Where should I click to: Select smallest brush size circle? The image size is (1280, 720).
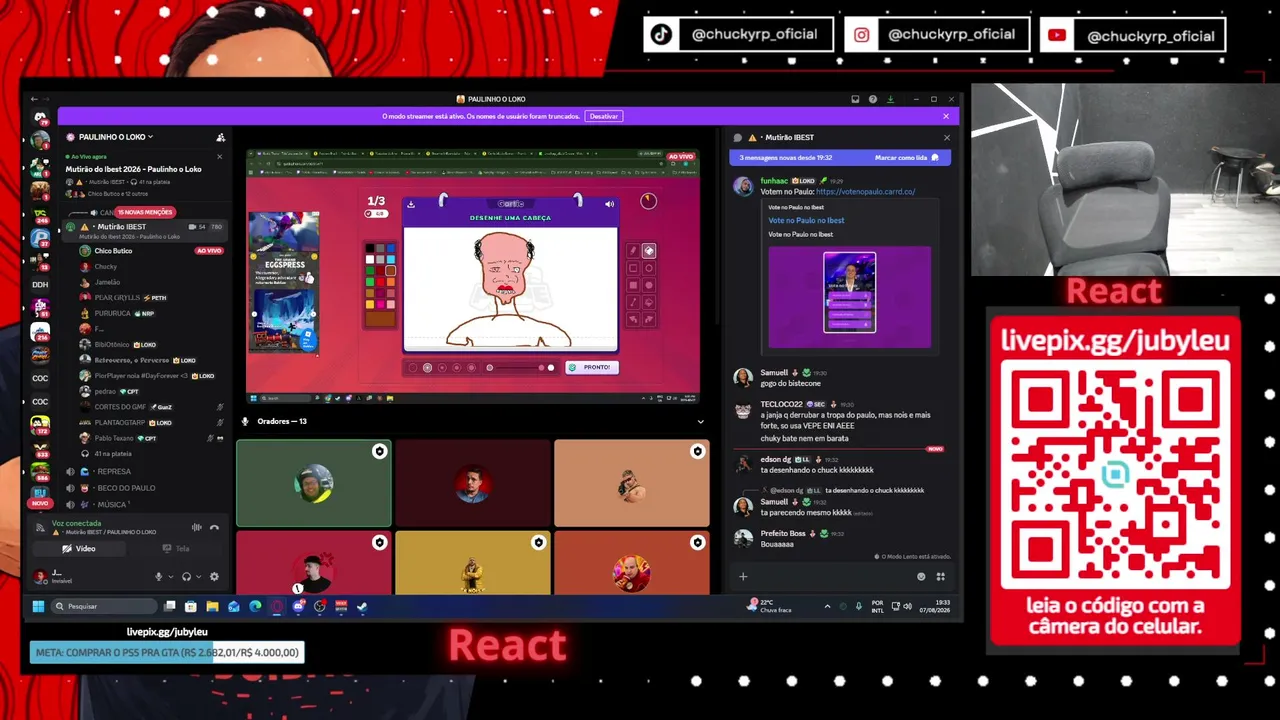click(413, 367)
